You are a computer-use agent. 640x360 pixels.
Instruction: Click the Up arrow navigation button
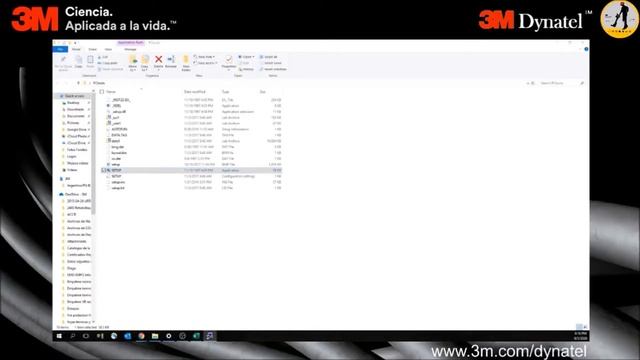78,83
